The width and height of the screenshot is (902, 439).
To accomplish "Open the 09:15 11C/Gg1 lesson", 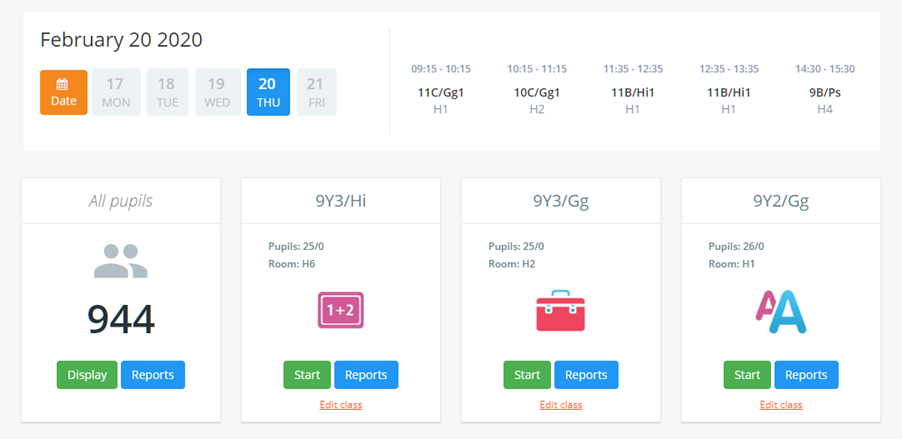I will [x=441, y=89].
